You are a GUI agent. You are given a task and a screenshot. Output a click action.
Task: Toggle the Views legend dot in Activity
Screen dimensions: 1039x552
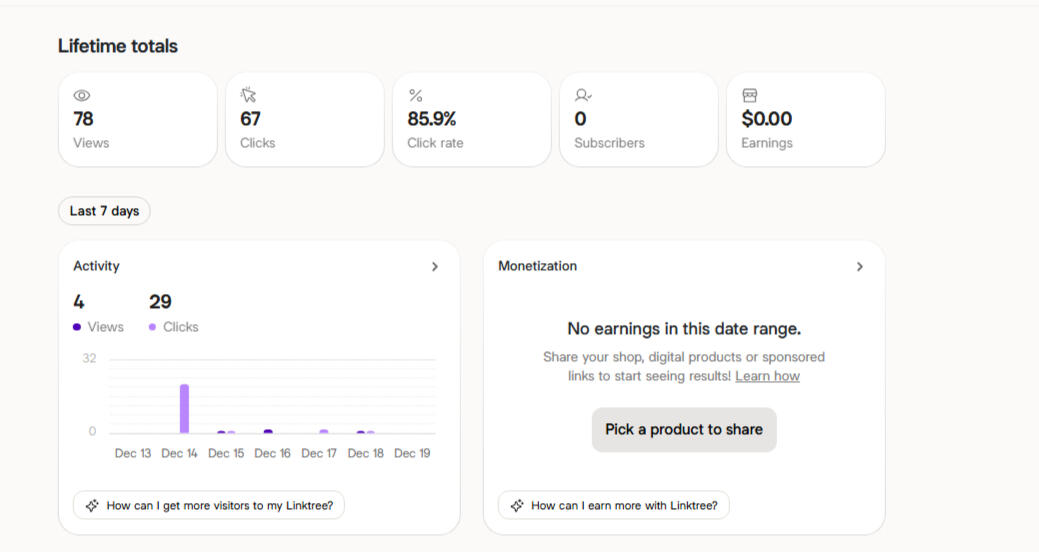[78, 327]
